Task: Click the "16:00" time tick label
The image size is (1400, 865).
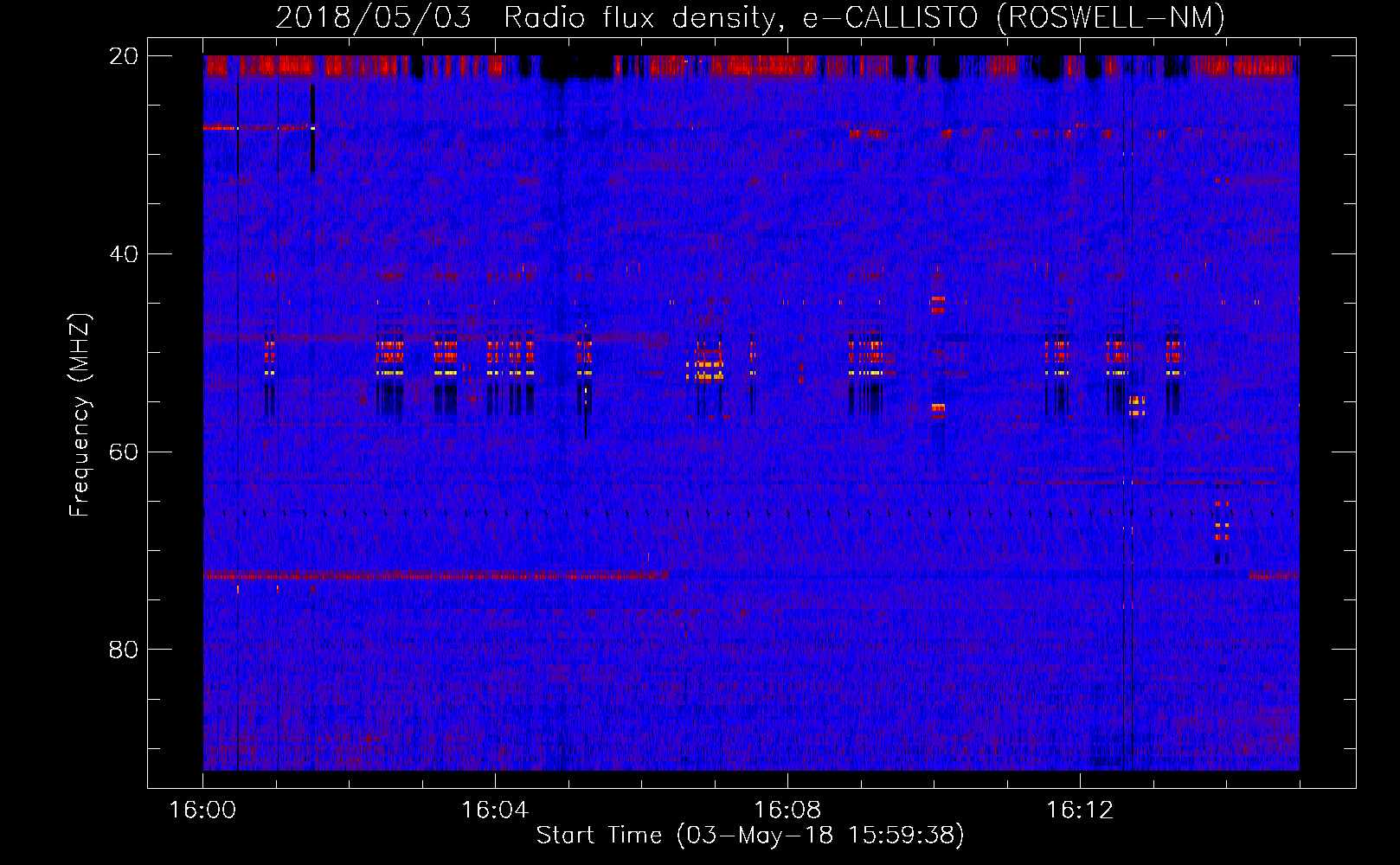Action: tap(202, 811)
